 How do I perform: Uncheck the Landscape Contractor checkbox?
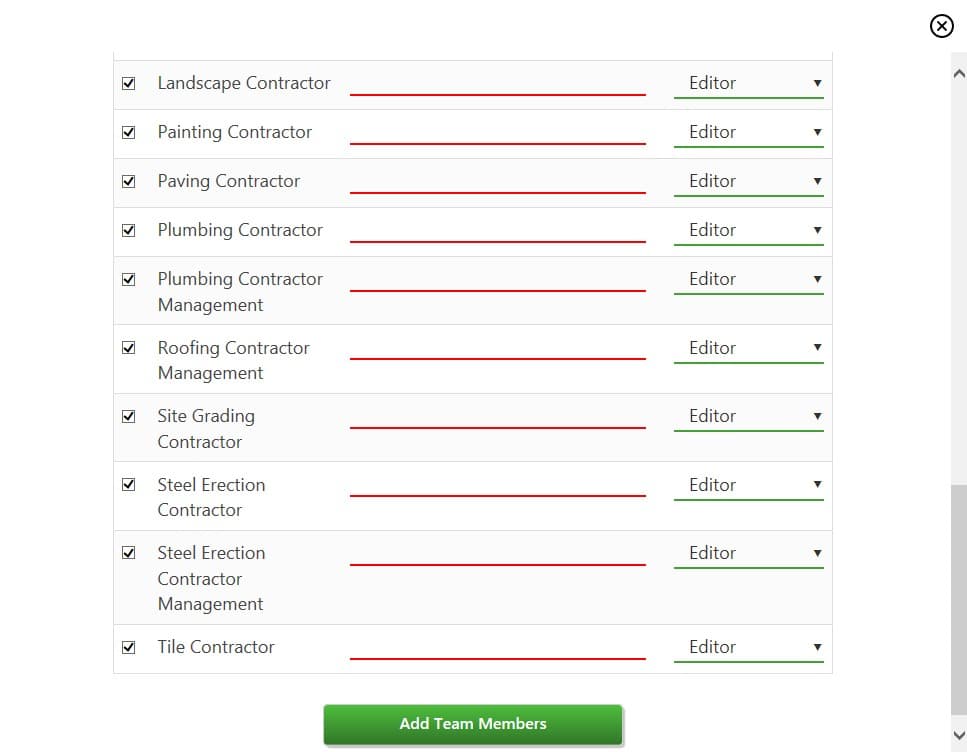[x=128, y=83]
